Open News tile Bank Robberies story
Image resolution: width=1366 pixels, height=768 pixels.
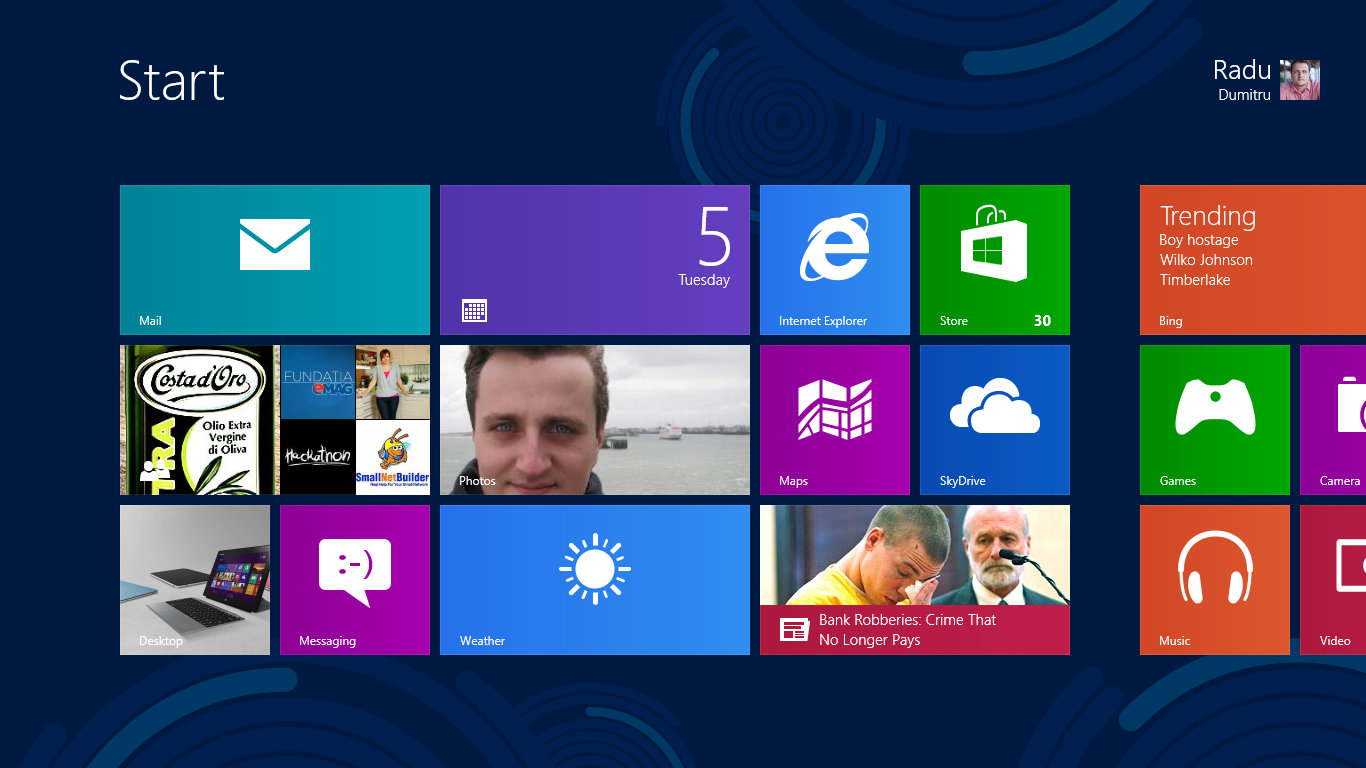click(x=915, y=580)
